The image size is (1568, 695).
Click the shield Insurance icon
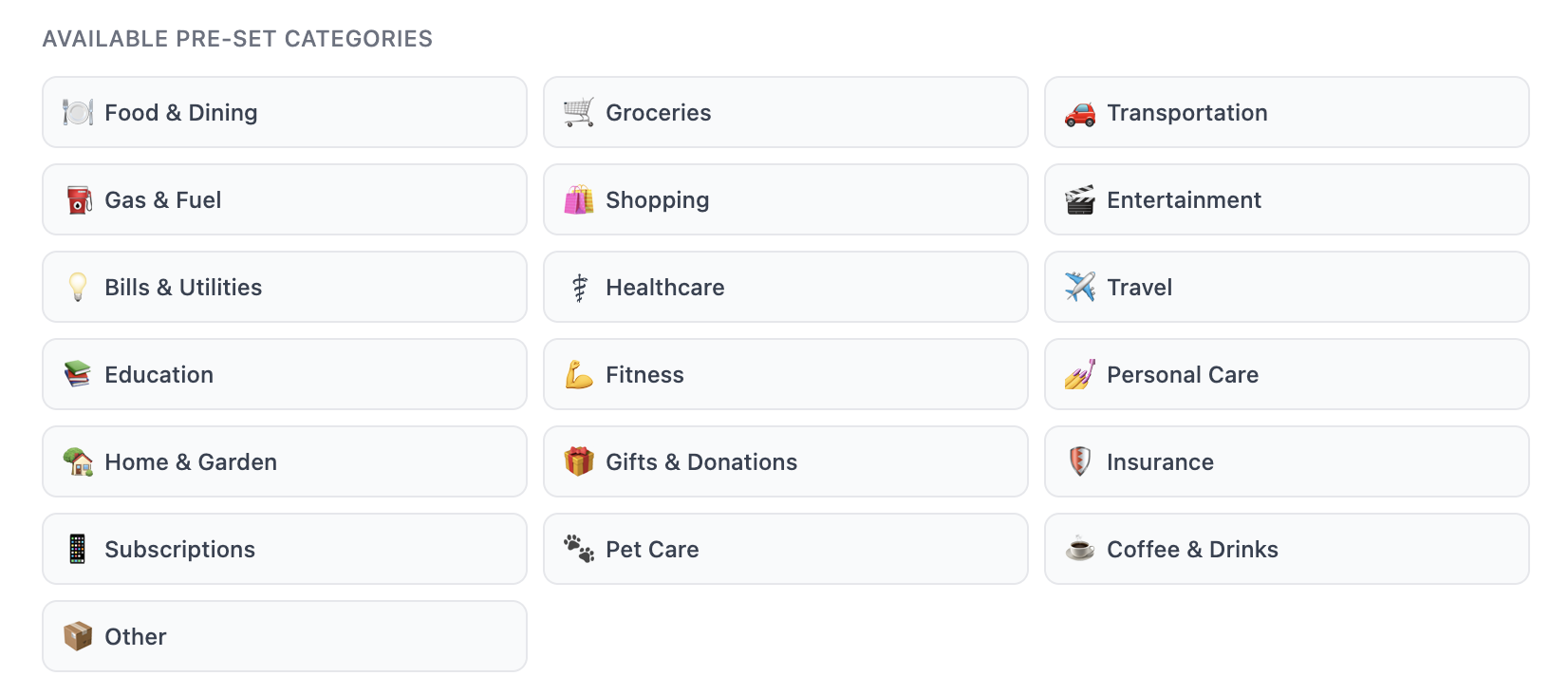point(1079,461)
